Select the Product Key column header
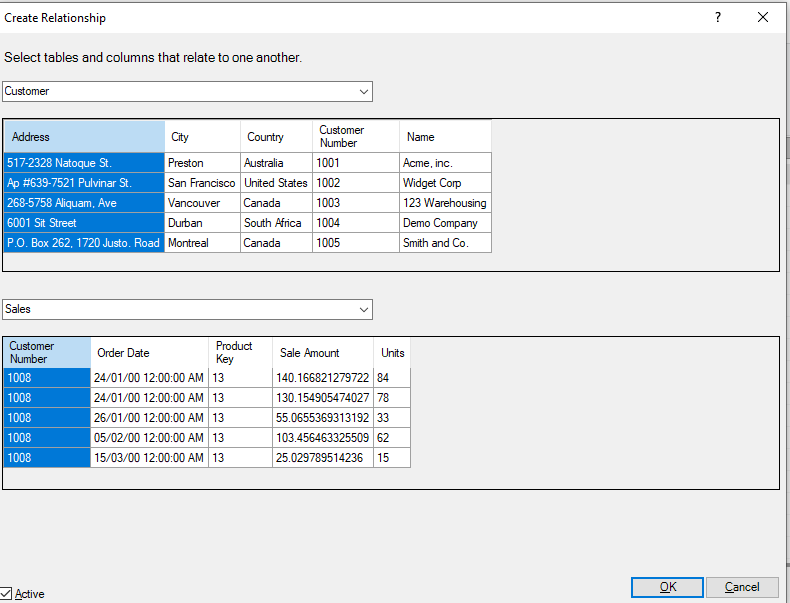790x603 pixels. tap(240, 352)
